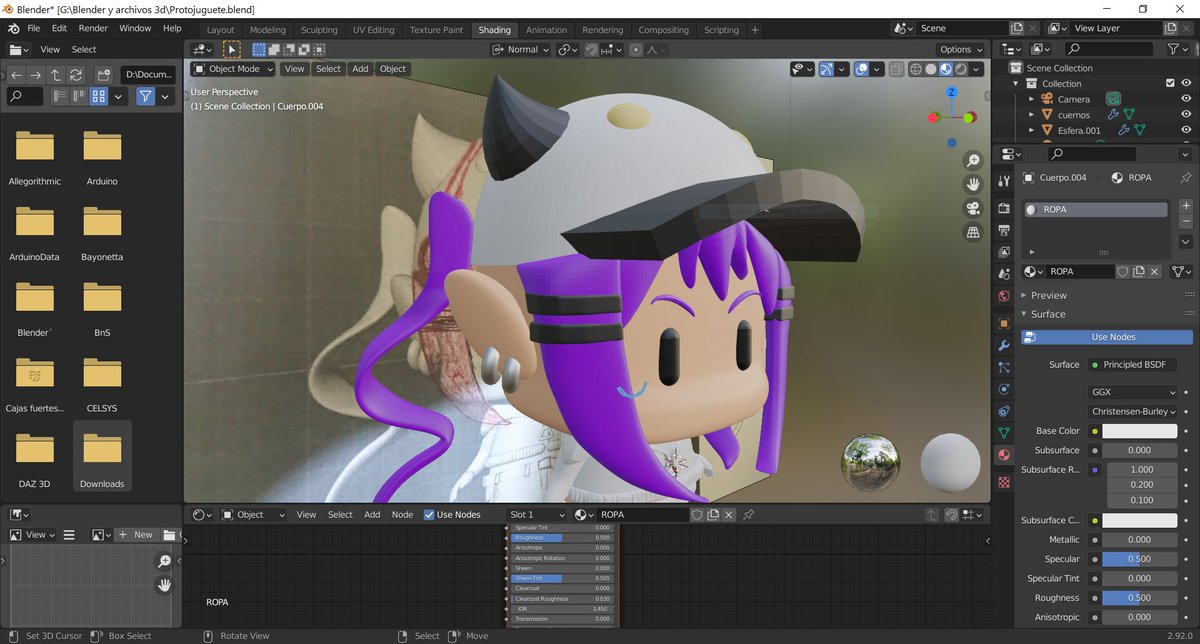This screenshot has width=1200, height=644.
Task: Open the Christensen-Burley subsurface method dropdown
Action: [1133, 411]
